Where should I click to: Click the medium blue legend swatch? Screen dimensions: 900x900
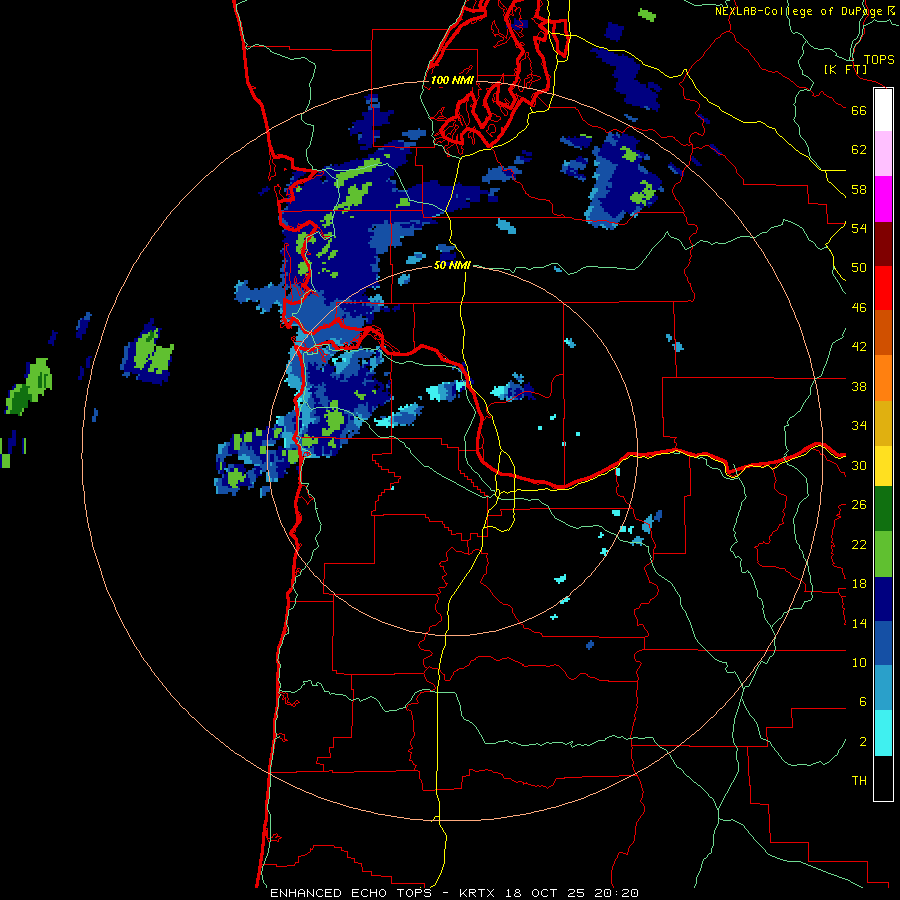click(883, 644)
